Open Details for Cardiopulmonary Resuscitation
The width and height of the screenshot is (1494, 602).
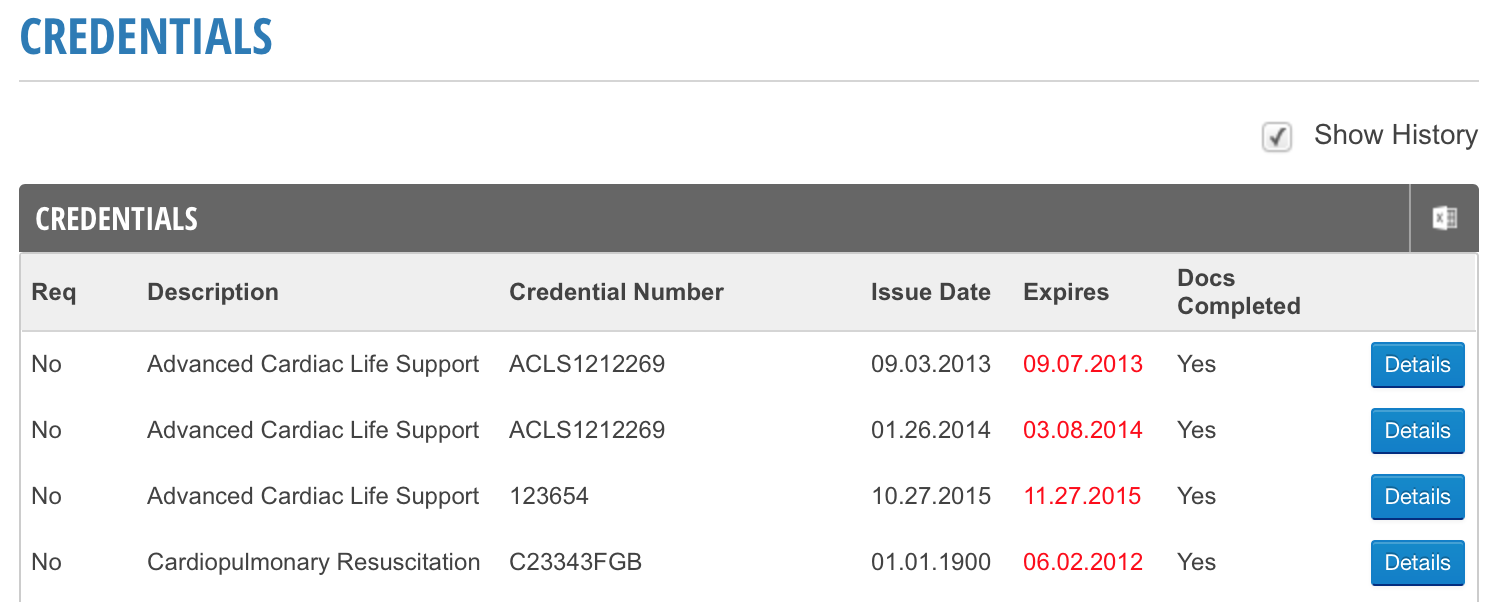pos(1417,563)
